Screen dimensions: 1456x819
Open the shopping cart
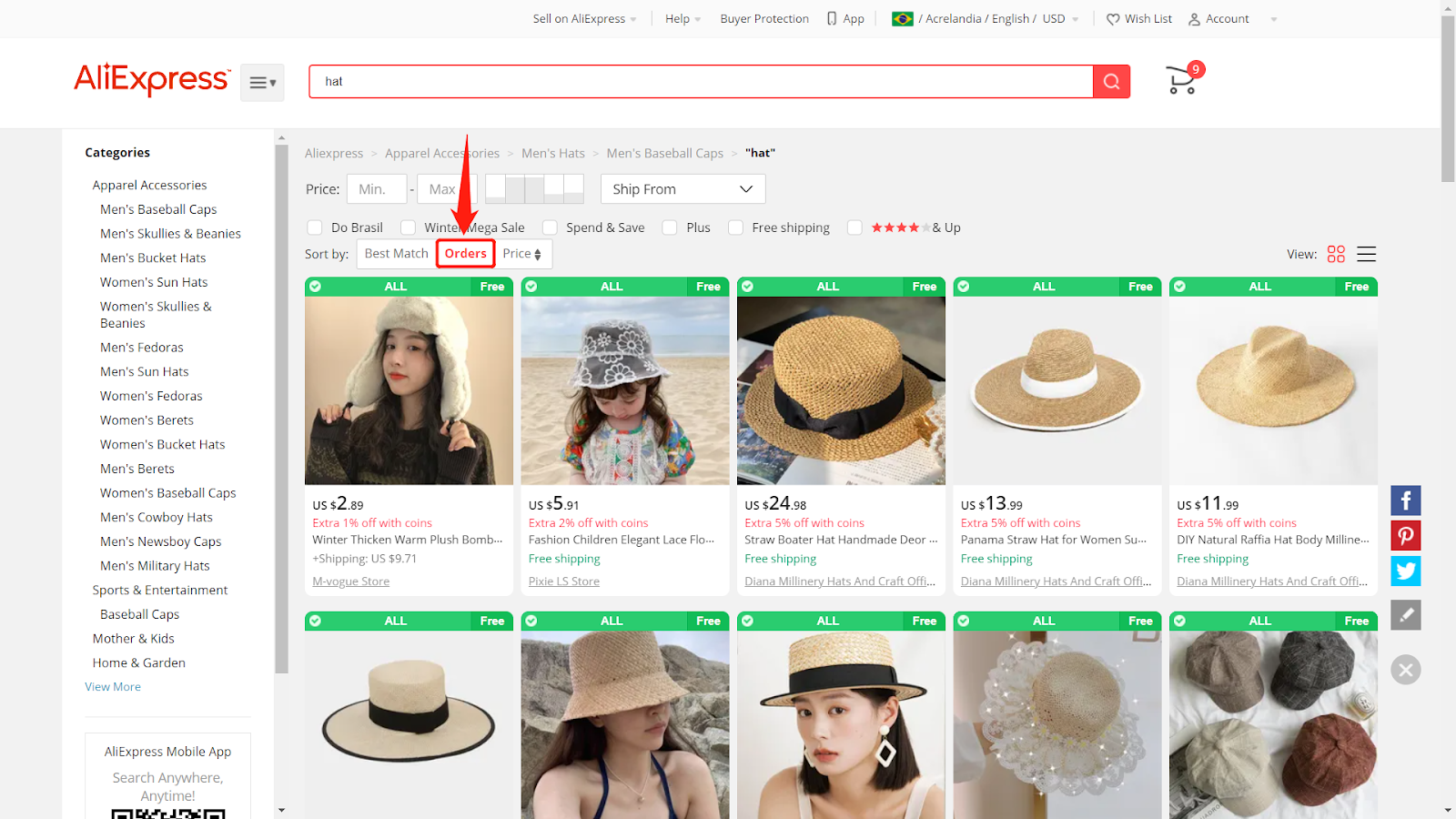click(1184, 80)
